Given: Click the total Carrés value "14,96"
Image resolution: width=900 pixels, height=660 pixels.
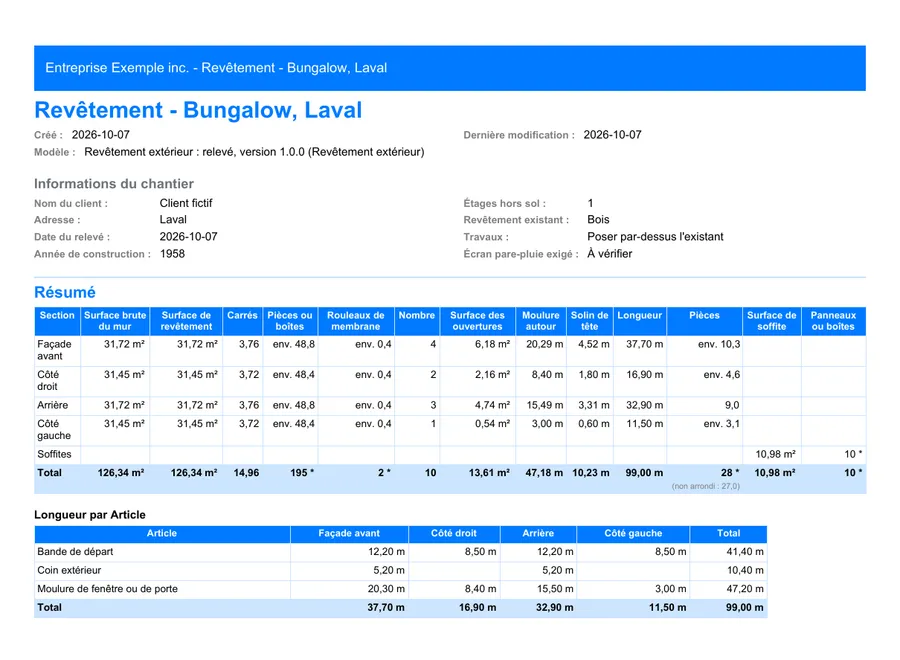Looking at the screenshot, I should tap(246, 473).
